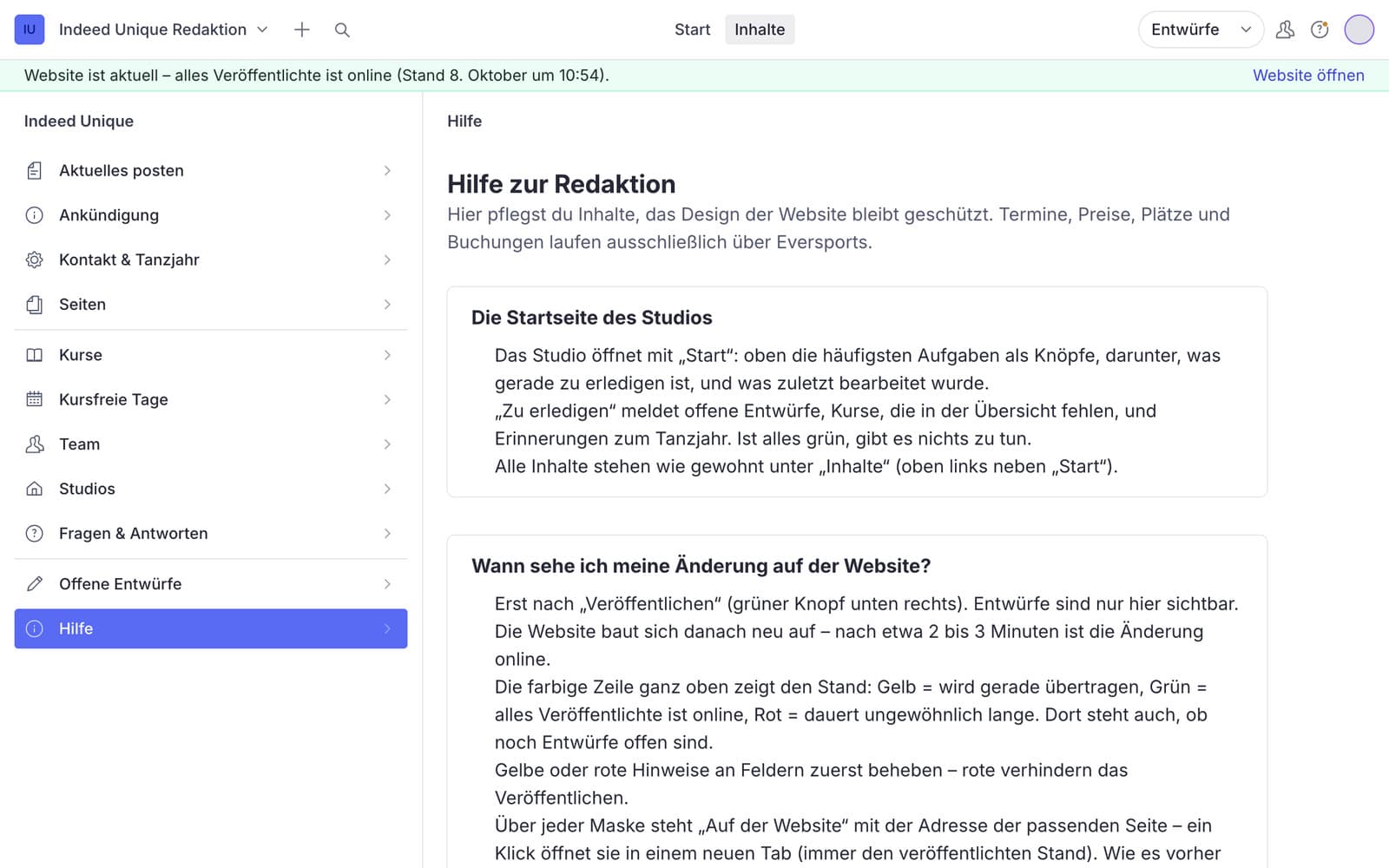Click the pencil icon beside Offene Entwürfe
1389x868 pixels.
pyautogui.click(x=35, y=584)
